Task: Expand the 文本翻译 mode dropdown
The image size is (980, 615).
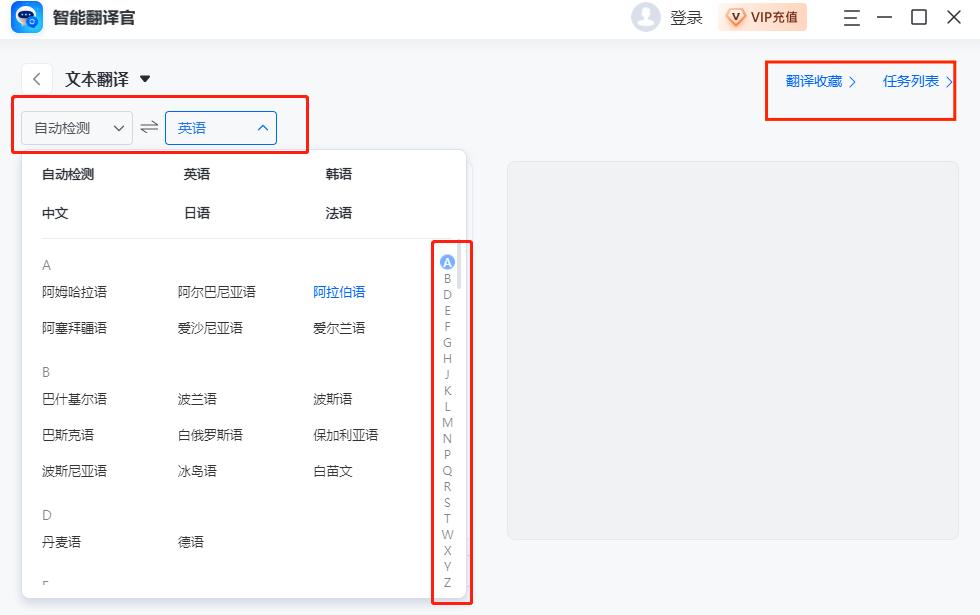Action: pyautogui.click(x=145, y=78)
